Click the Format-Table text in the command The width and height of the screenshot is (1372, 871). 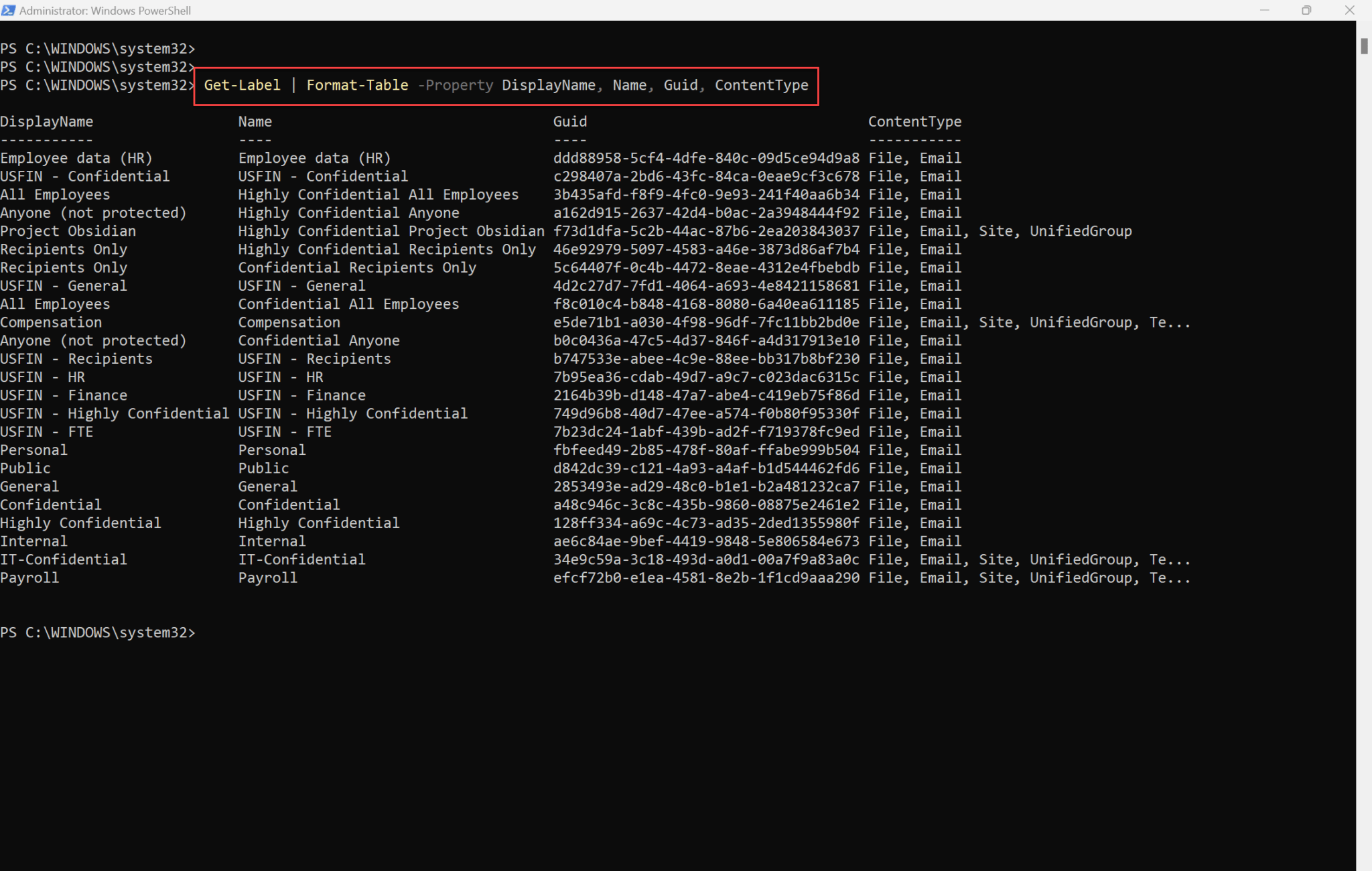coord(357,85)
